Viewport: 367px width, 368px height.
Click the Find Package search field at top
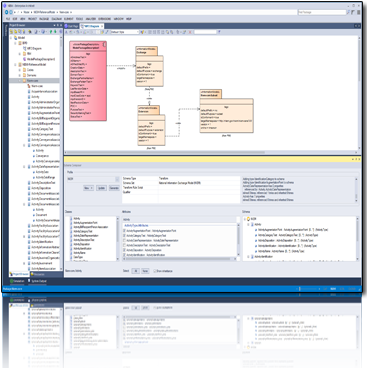322,12
